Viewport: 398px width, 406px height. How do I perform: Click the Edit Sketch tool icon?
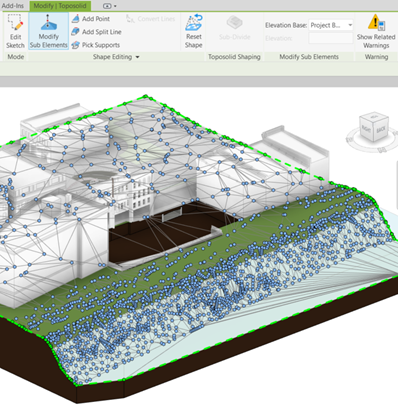coord(15,31)
